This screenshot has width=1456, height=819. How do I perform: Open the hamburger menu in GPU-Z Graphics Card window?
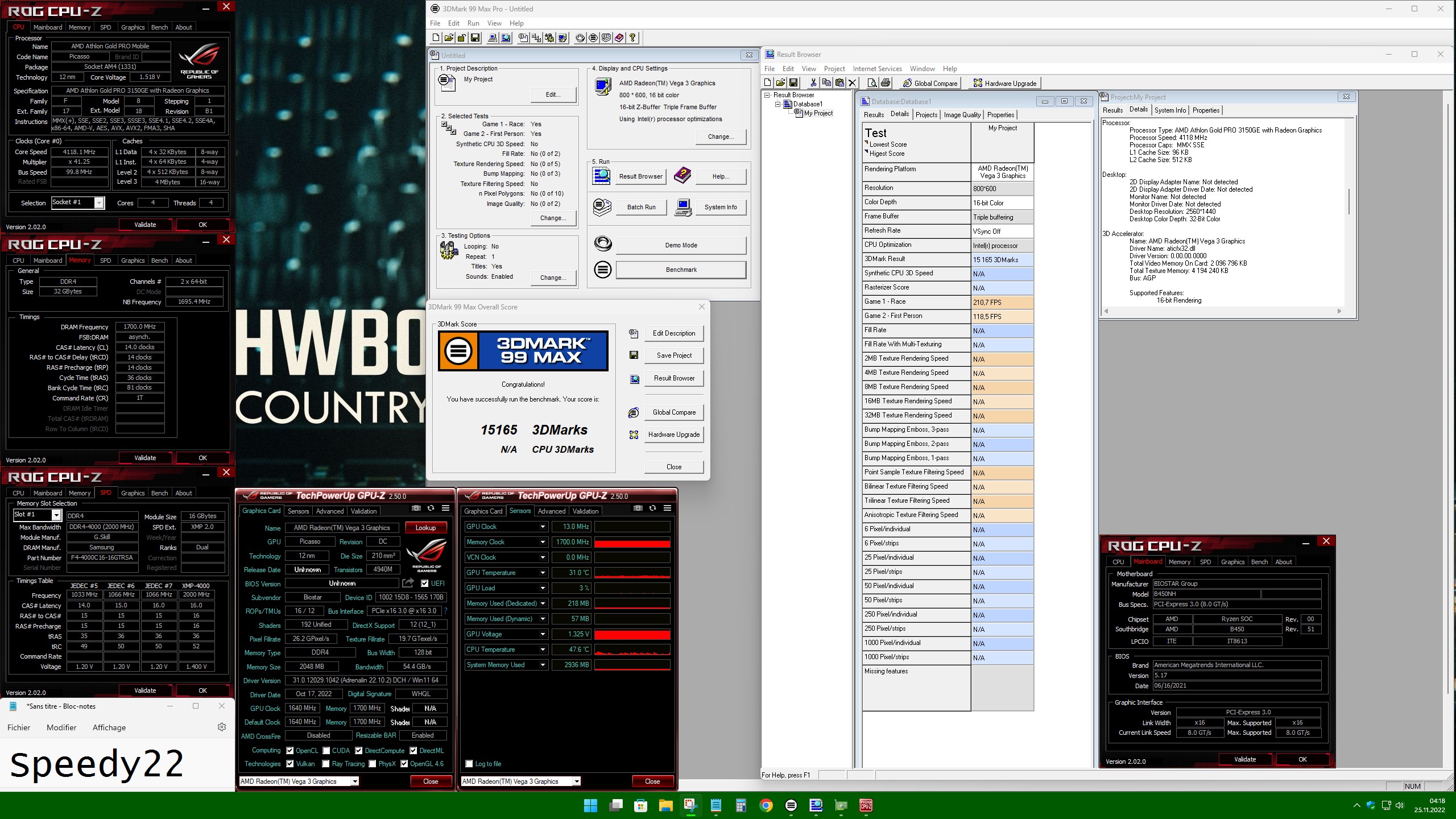(446, 508)
